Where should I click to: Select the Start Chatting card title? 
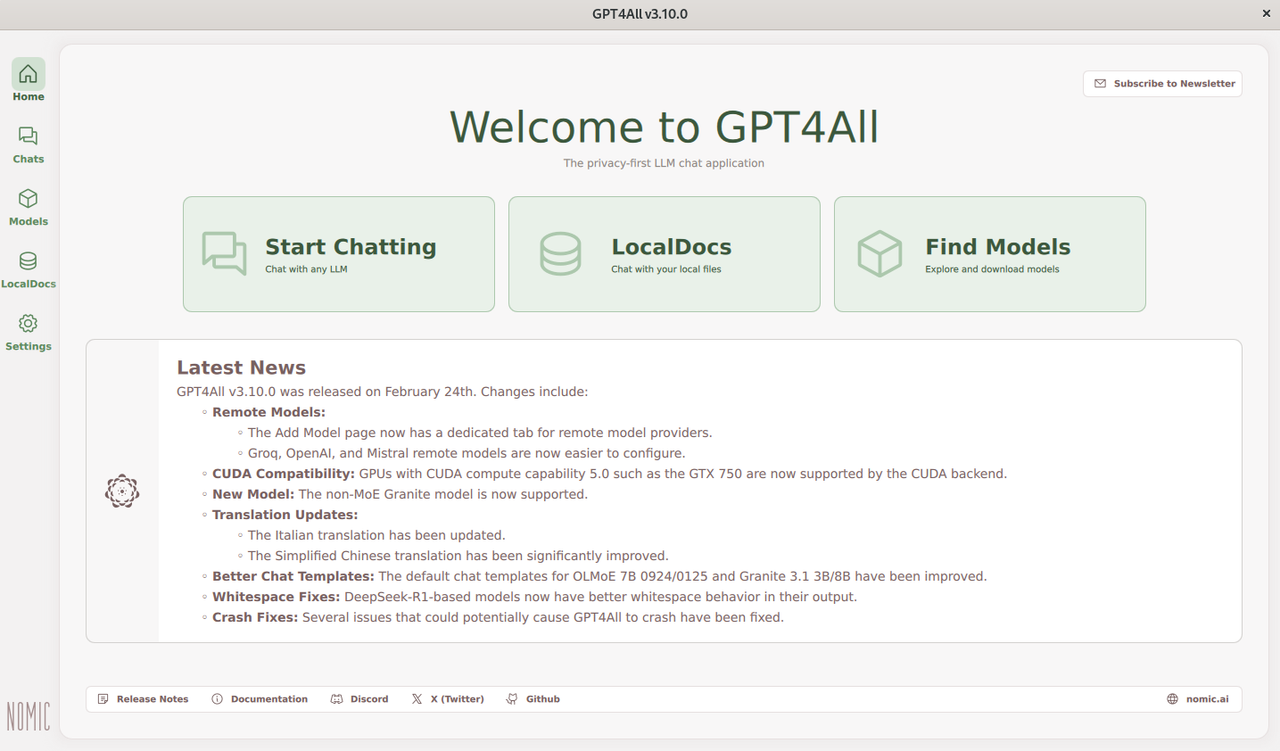tap(351, 247)
